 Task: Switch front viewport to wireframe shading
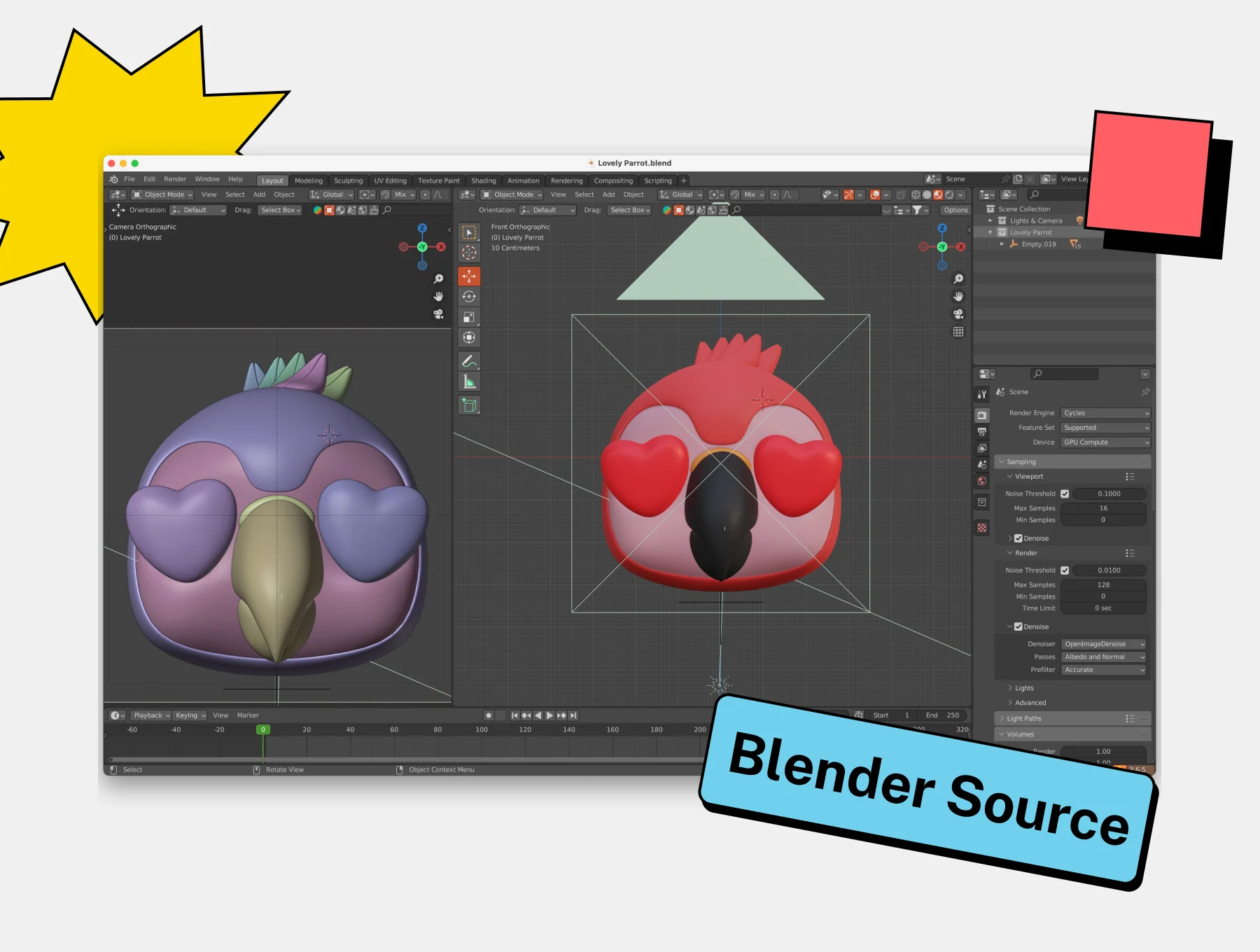[916, 195]
